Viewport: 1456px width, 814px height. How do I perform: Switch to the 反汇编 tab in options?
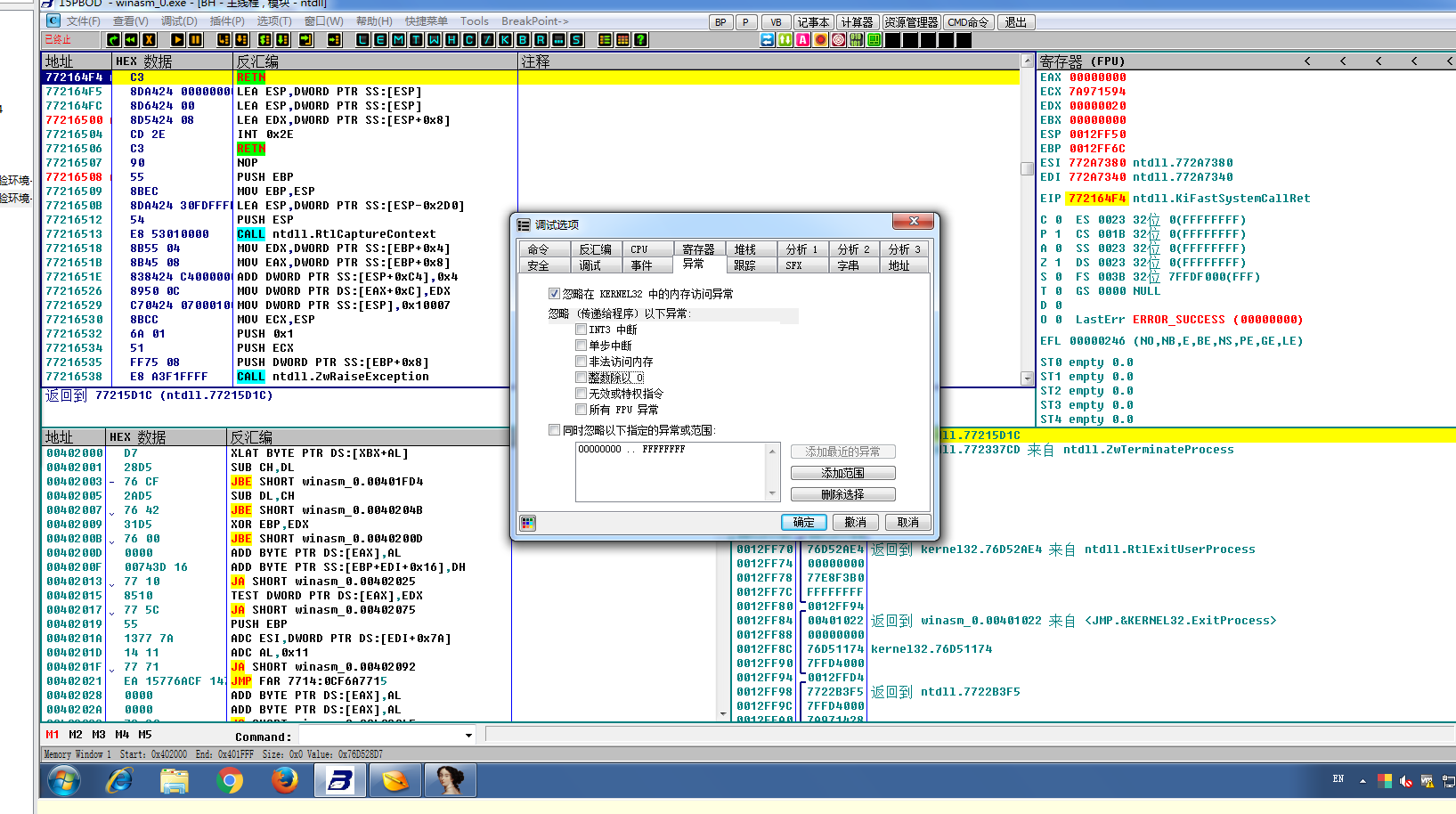pyautogui.click(x=595, y=249)
